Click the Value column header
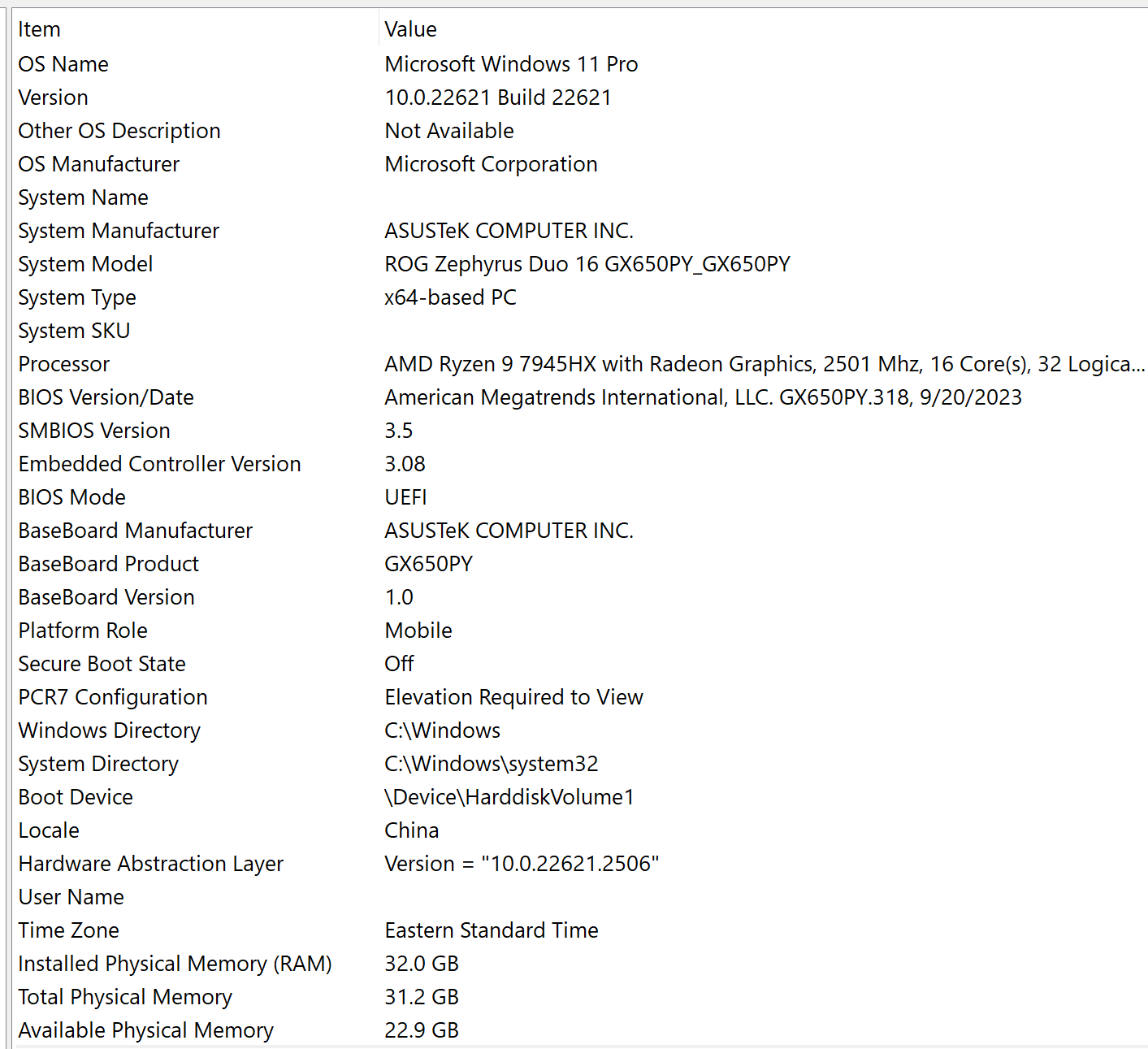 coord(410,29)
